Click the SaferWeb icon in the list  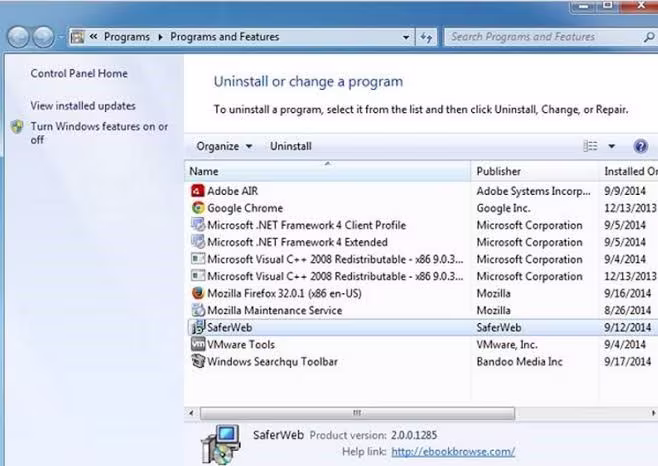click(x=198, y=327)
